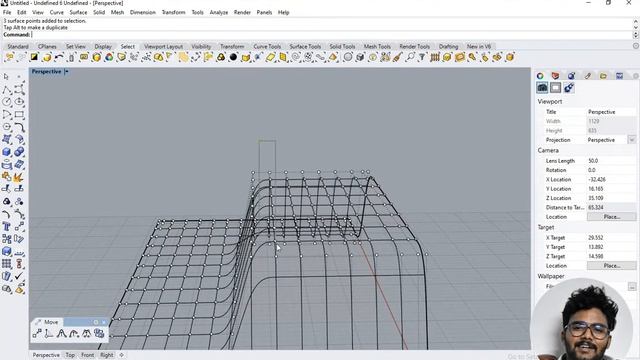
Task: Select the Circle tool in left sidebar
Action: click(7, 102)
